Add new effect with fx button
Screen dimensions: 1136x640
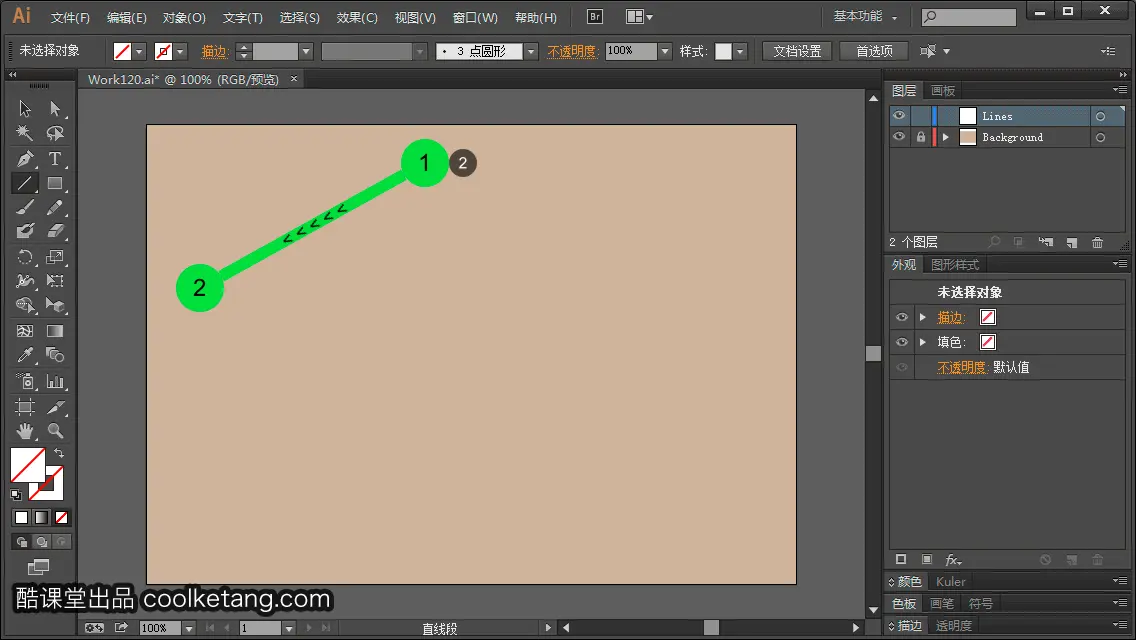[953, 560]
